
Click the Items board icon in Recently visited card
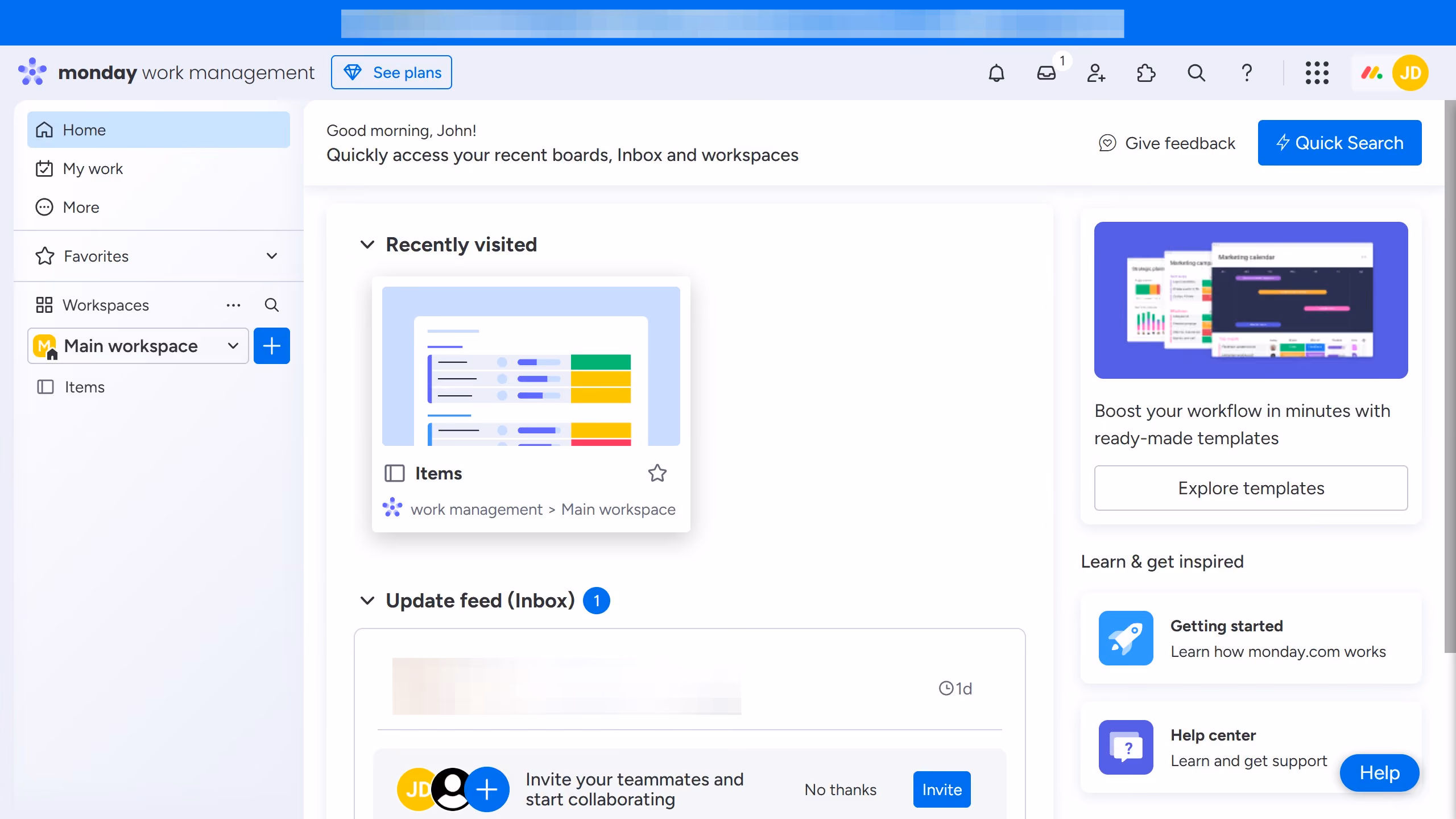pyautogui.click(x=394, y=473)
